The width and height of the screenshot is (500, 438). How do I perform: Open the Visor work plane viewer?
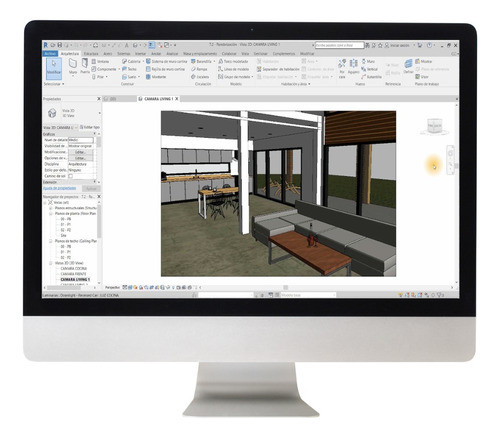click(x=422, y=77)
